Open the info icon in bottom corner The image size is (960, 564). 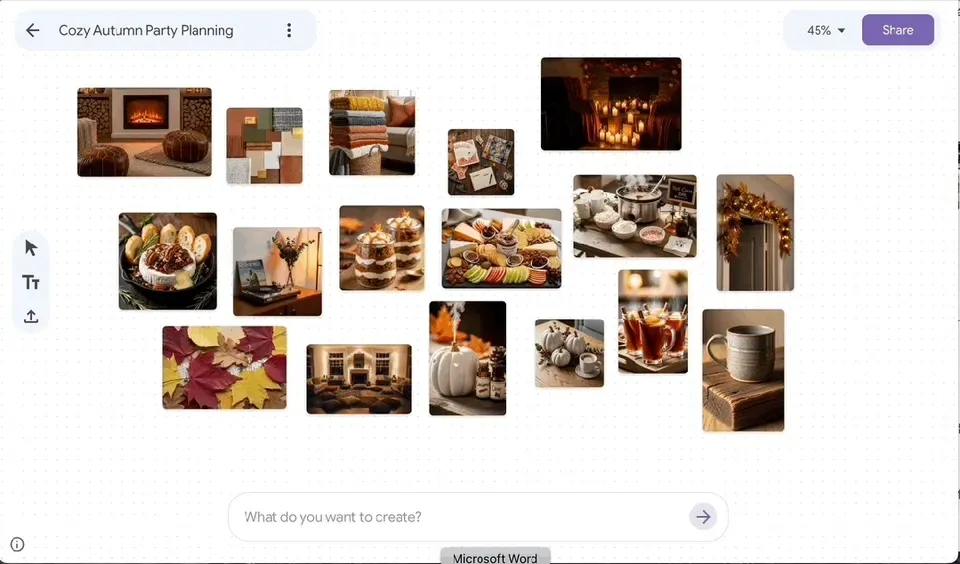(x=17, y=544)
